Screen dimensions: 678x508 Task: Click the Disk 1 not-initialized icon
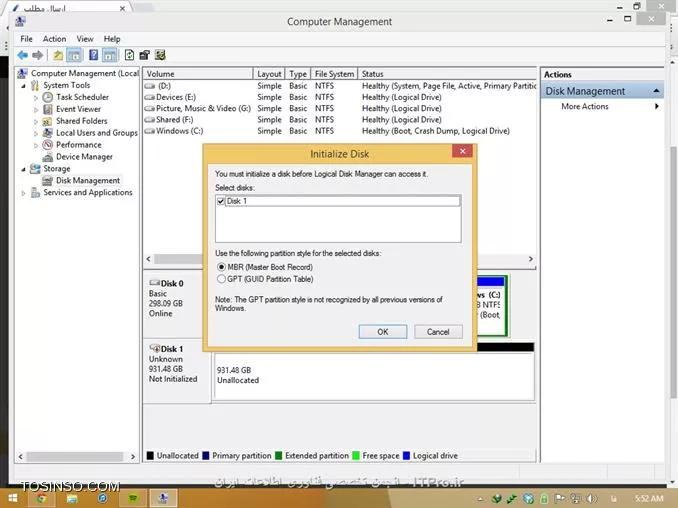[x=154, y=348]
